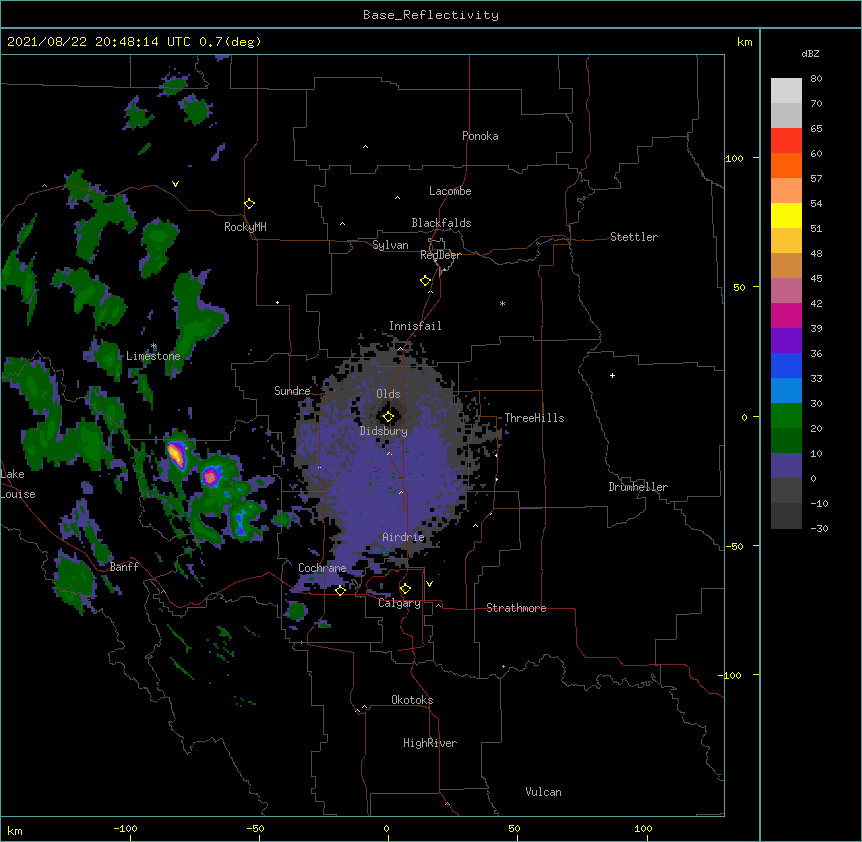Click the Strathmore label
This screenshot has width=862, height=842.
pyautogui.click(x=516, y=608)
